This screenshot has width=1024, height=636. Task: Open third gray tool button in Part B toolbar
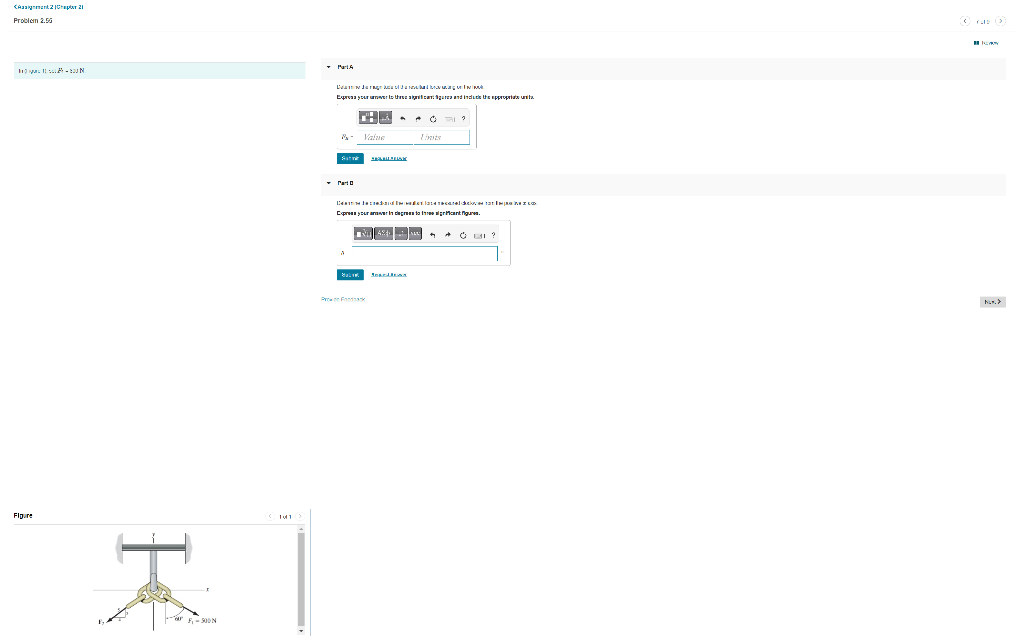[401, 234]
